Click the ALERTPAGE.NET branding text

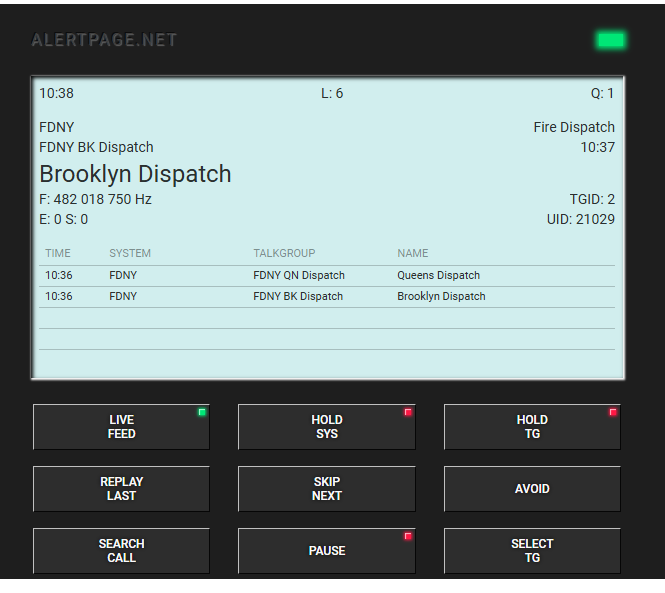104,40
